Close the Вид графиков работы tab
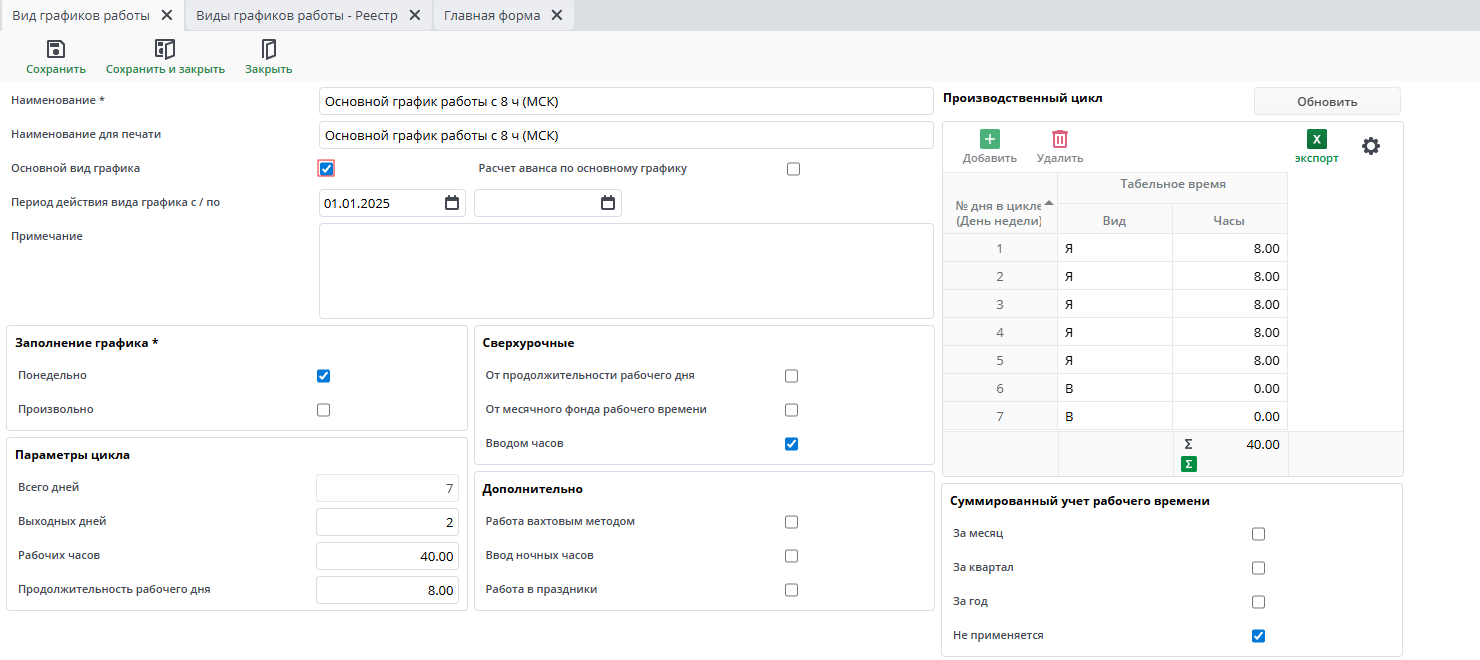 [x=167, y=15]
